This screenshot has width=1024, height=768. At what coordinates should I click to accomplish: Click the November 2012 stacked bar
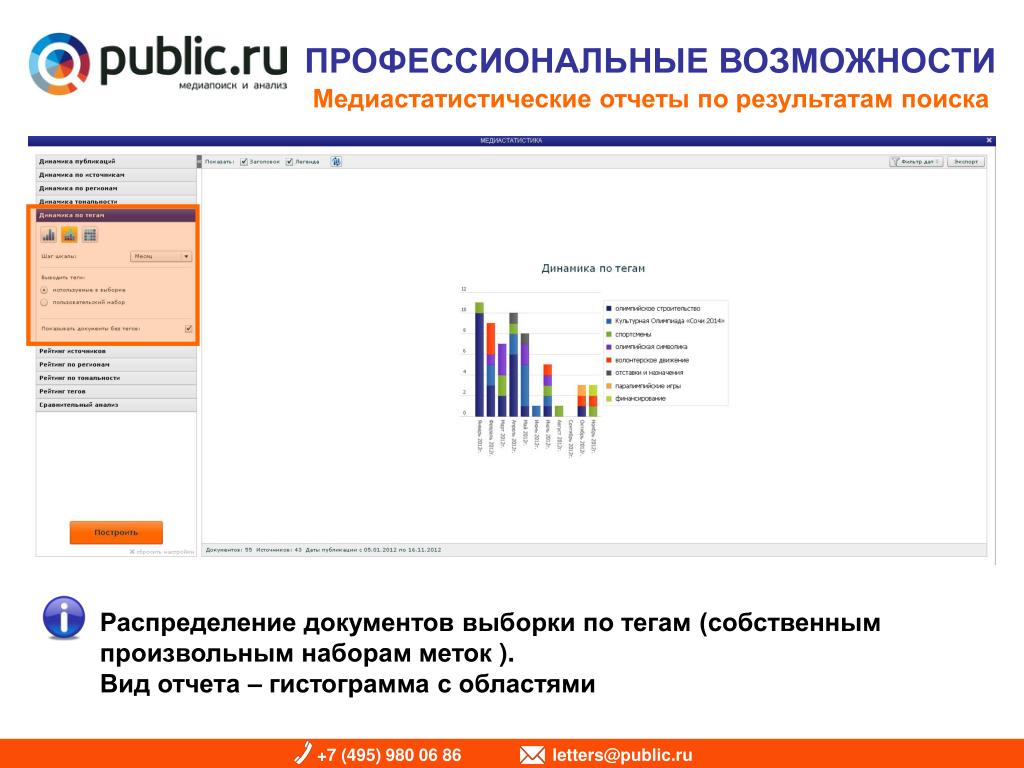click(x=593, y=401)
